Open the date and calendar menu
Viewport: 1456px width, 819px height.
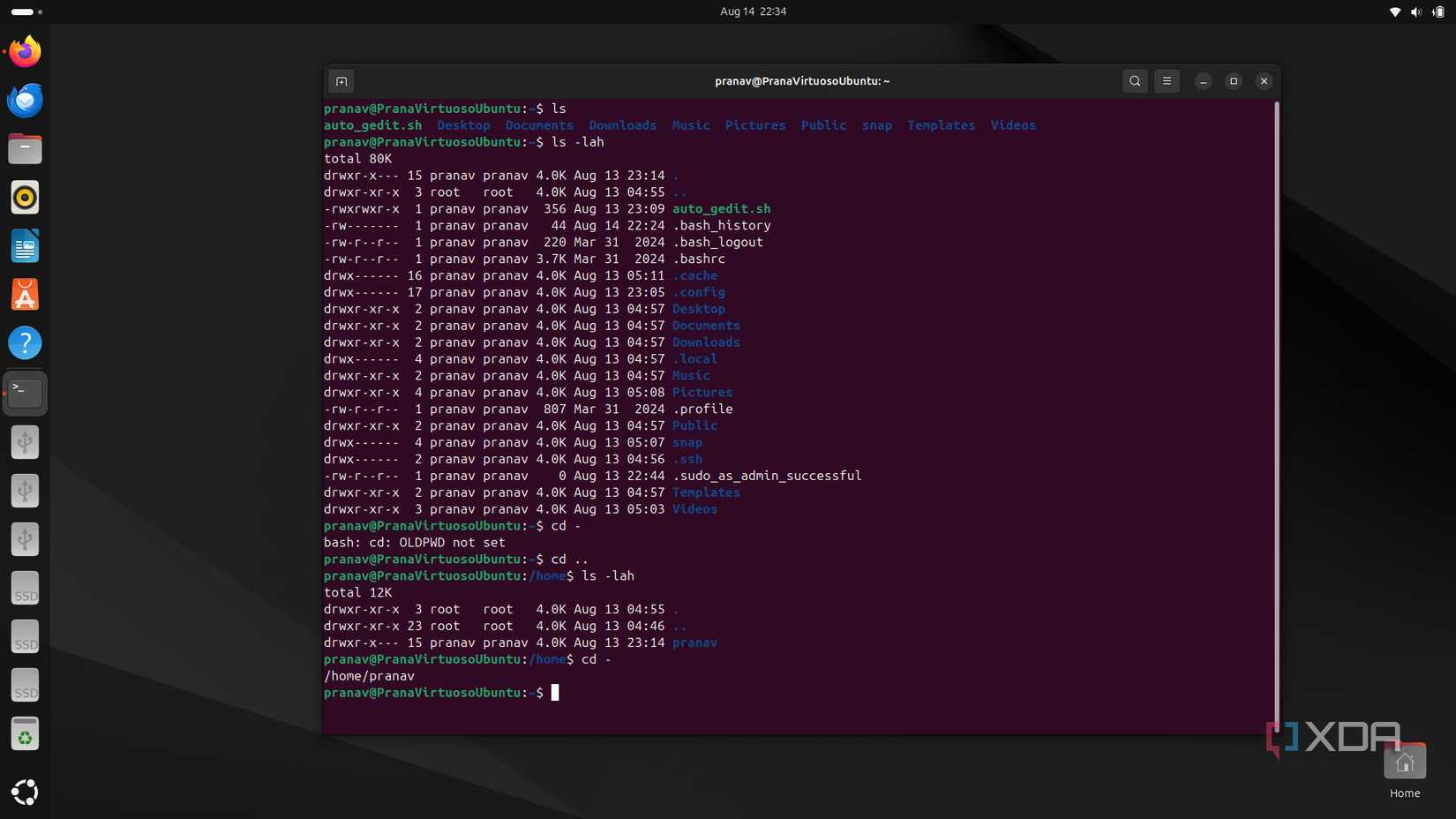752,11
